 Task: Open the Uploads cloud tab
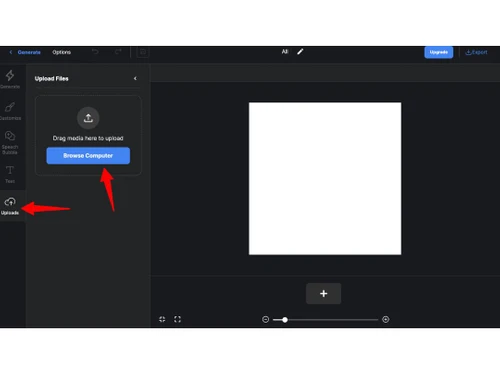click(10, 206)
